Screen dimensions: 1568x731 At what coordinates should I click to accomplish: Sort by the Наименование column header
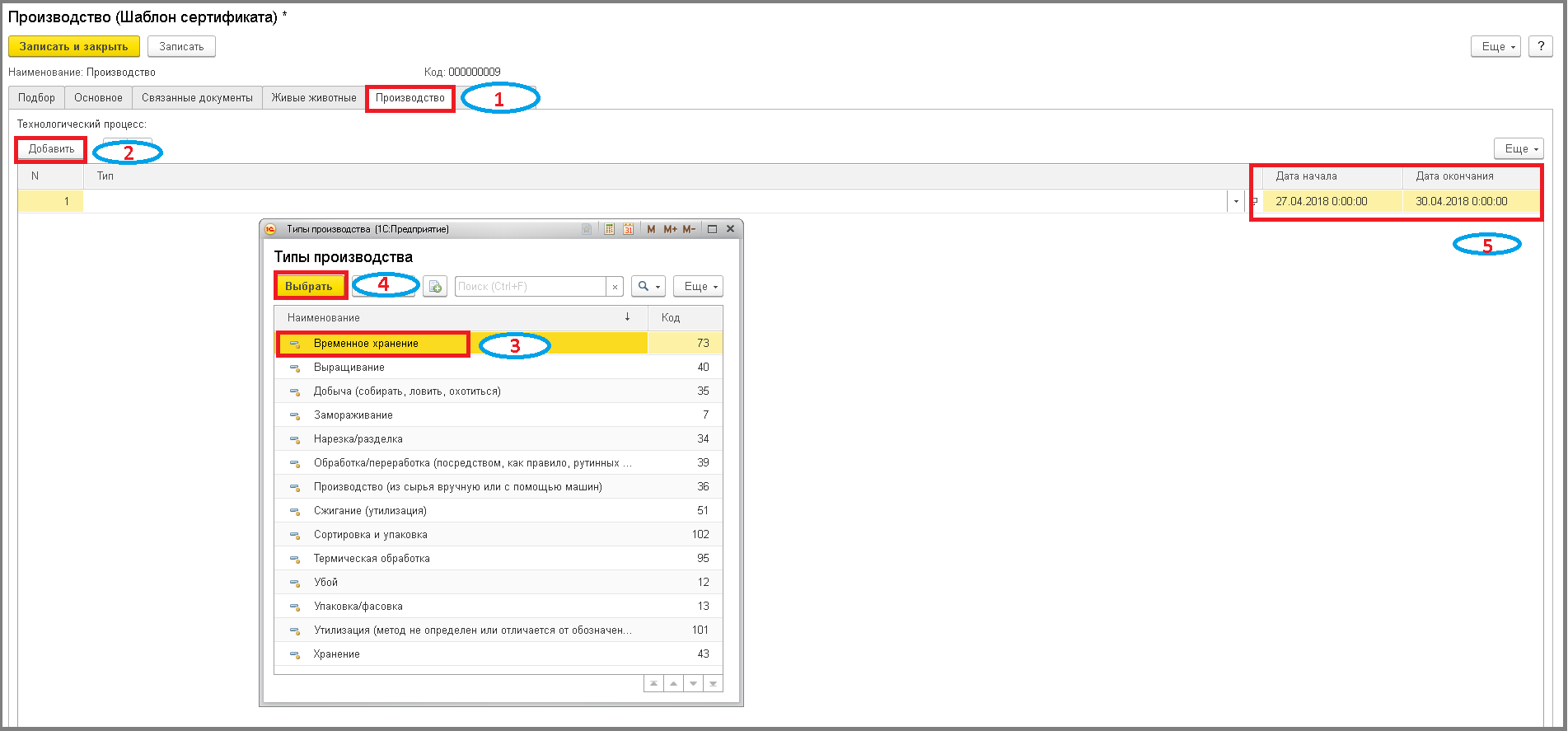pyautogui.click(x=461, y=317)
